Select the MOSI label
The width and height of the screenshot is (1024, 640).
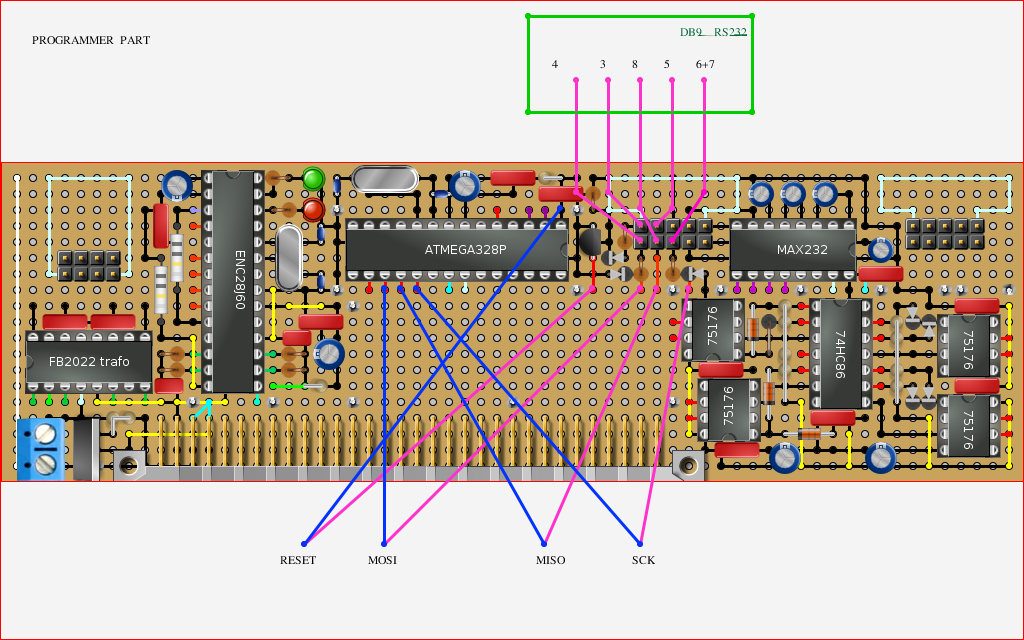click(x=382, y=560)
